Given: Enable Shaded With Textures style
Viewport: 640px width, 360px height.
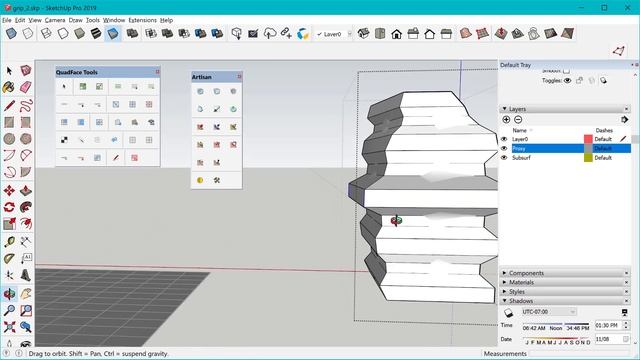Looking at the screenshot, I should (x=96, y=33).
